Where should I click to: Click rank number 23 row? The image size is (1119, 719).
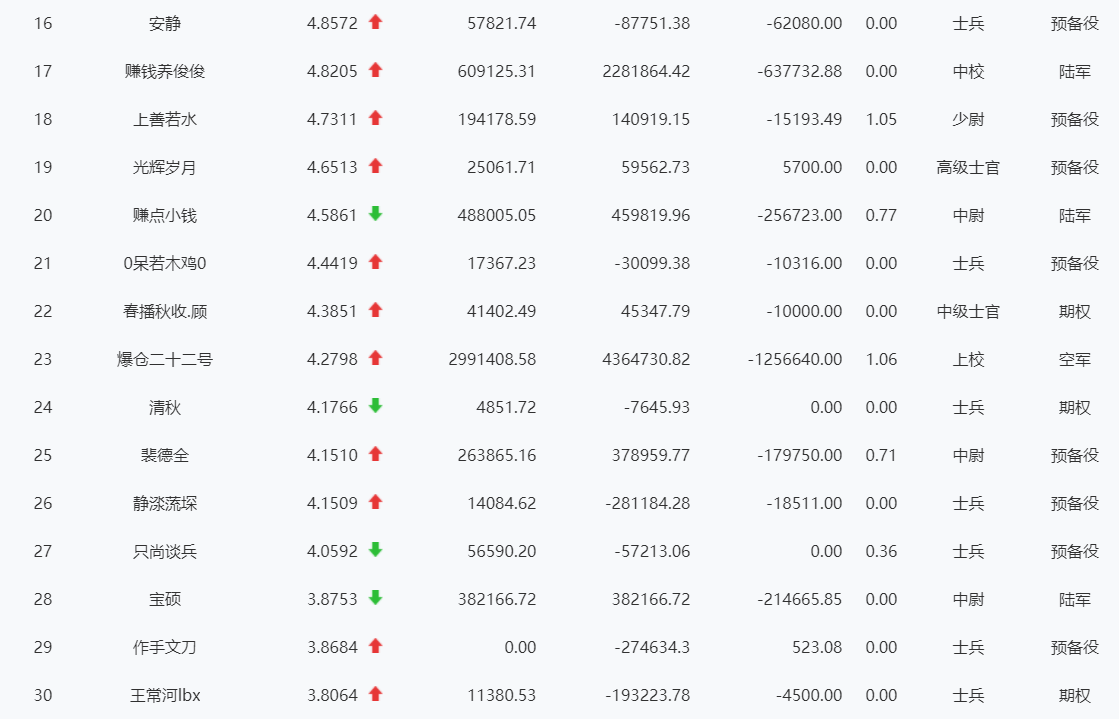tap(42, 359)
